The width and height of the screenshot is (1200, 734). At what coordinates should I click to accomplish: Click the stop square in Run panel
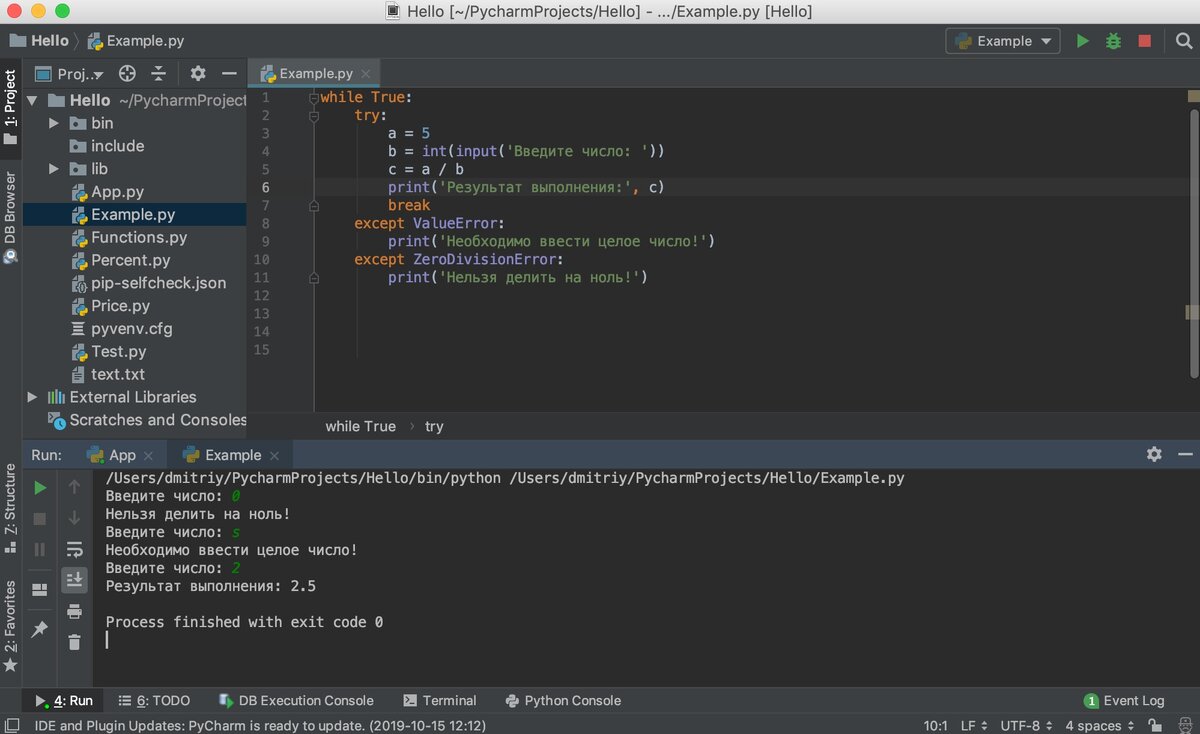40,519
